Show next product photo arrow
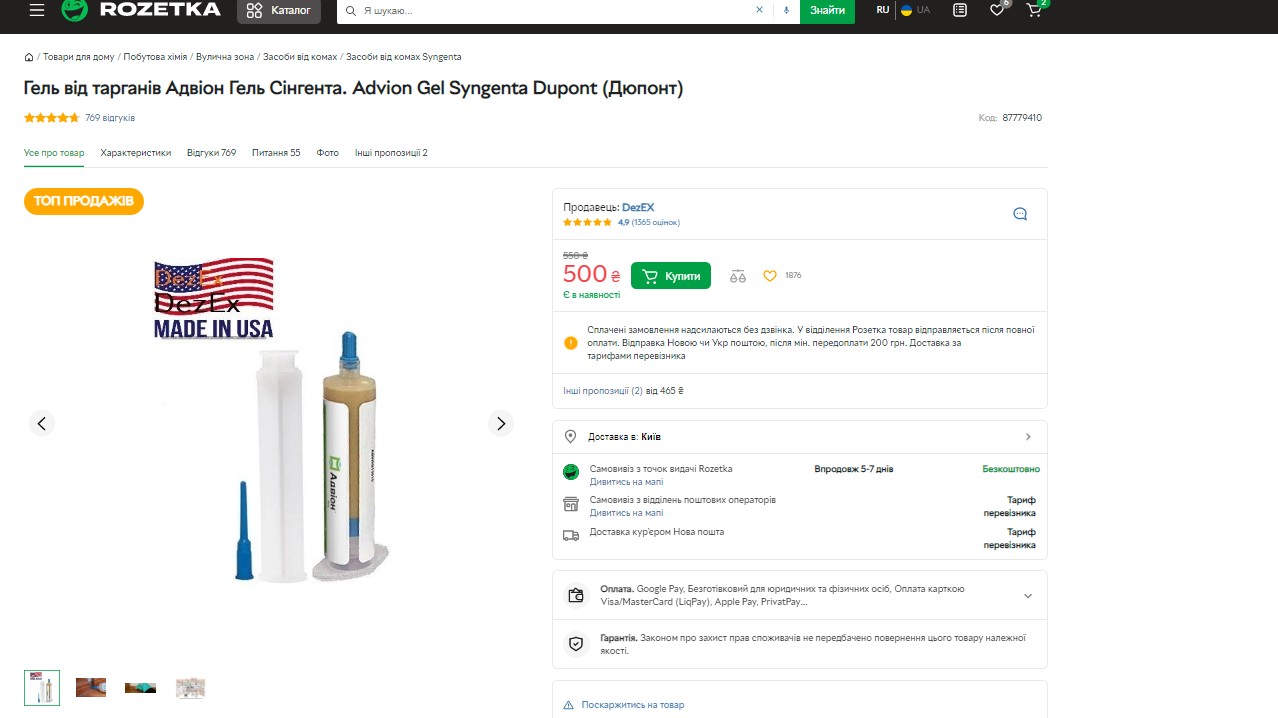This screenshot has height=718, width=1278. pyautogui.click(x=501, y=423)
